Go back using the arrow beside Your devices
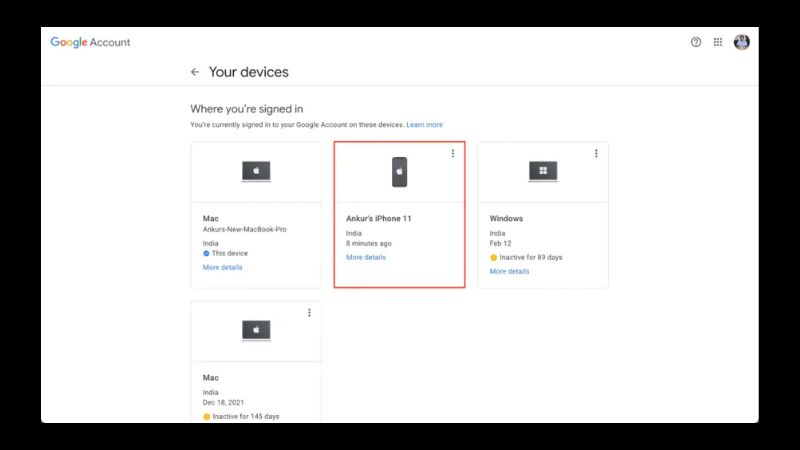This screenshot has height=450, width=800. tap(195, 72)
